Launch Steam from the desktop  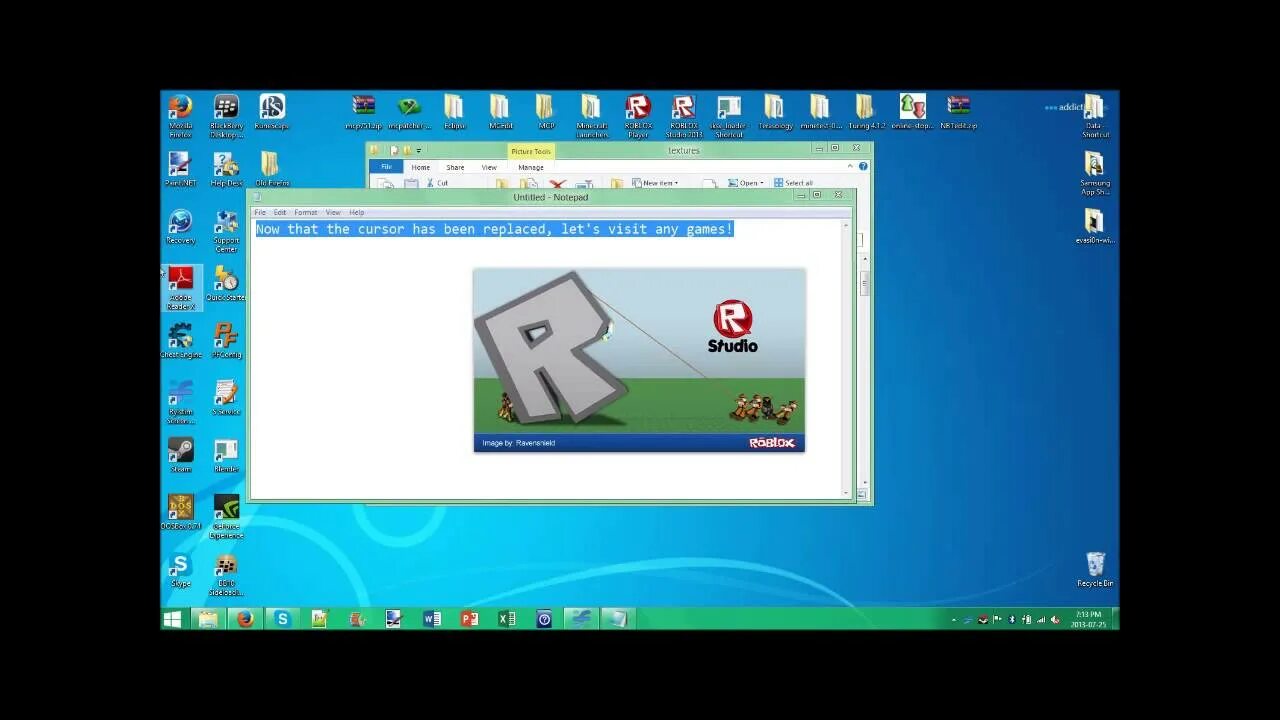tap(180, 455)
